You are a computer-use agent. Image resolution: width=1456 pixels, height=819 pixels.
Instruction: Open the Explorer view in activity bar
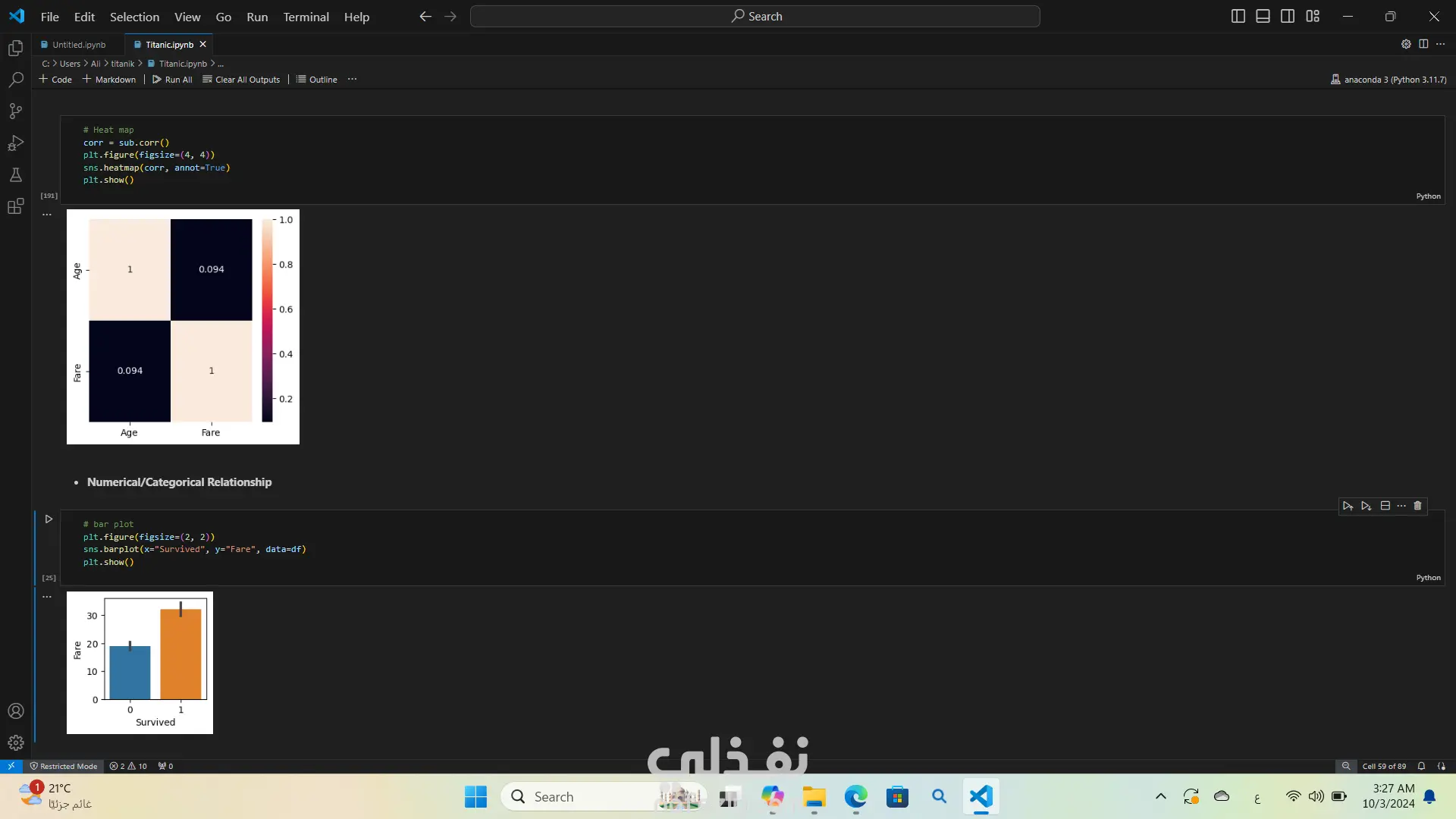(x=15, y=49)
